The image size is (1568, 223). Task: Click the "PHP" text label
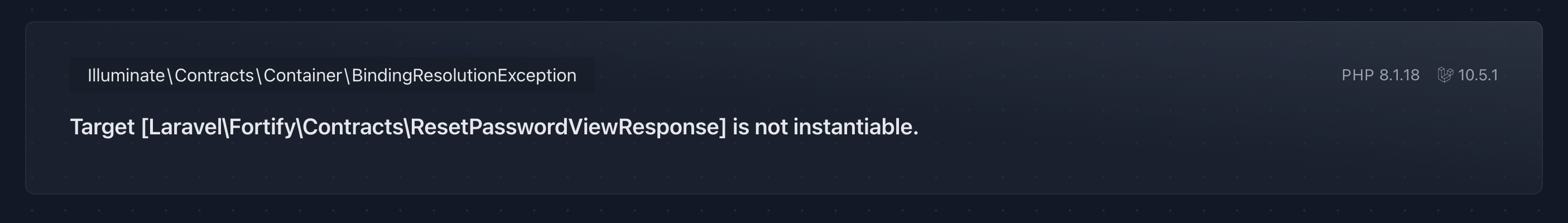[x=1358, y=75]
